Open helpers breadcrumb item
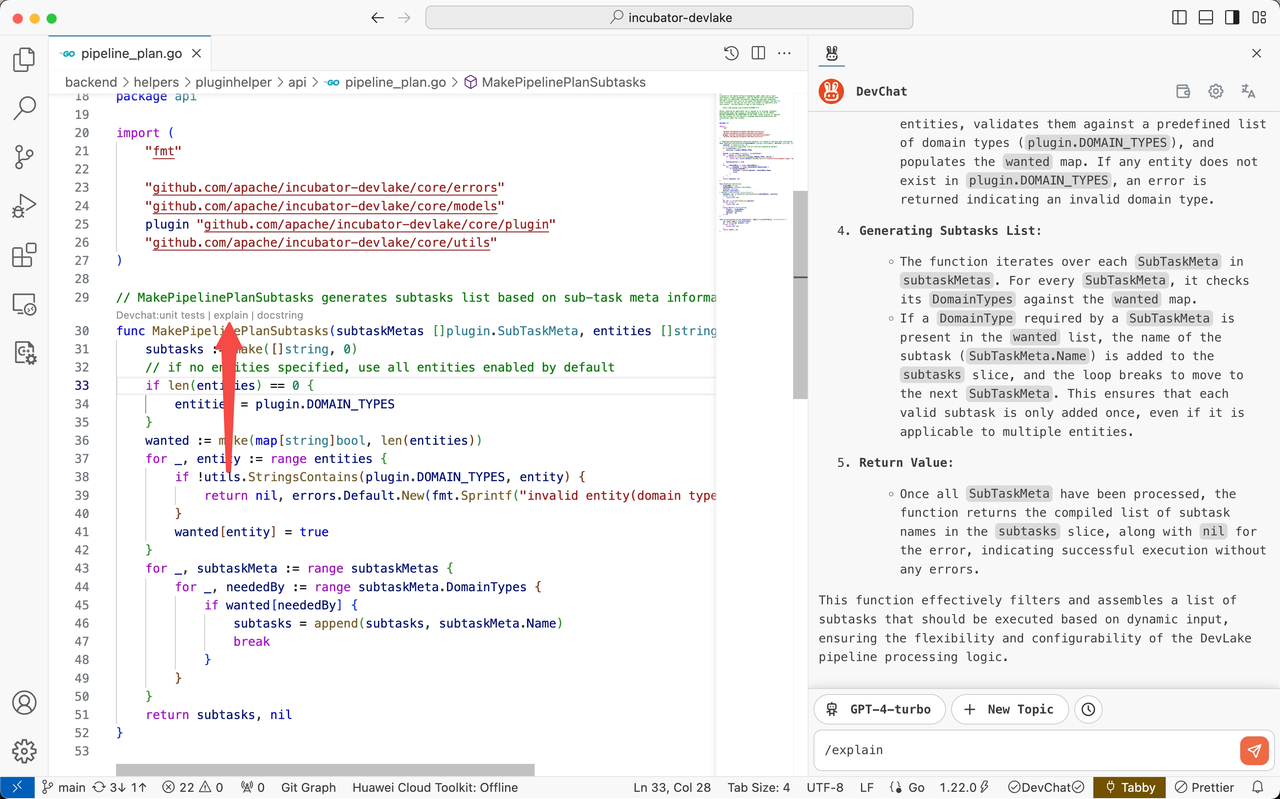Image resolution: width=1280 pixels, height=799 pixels. pos(156,82)
